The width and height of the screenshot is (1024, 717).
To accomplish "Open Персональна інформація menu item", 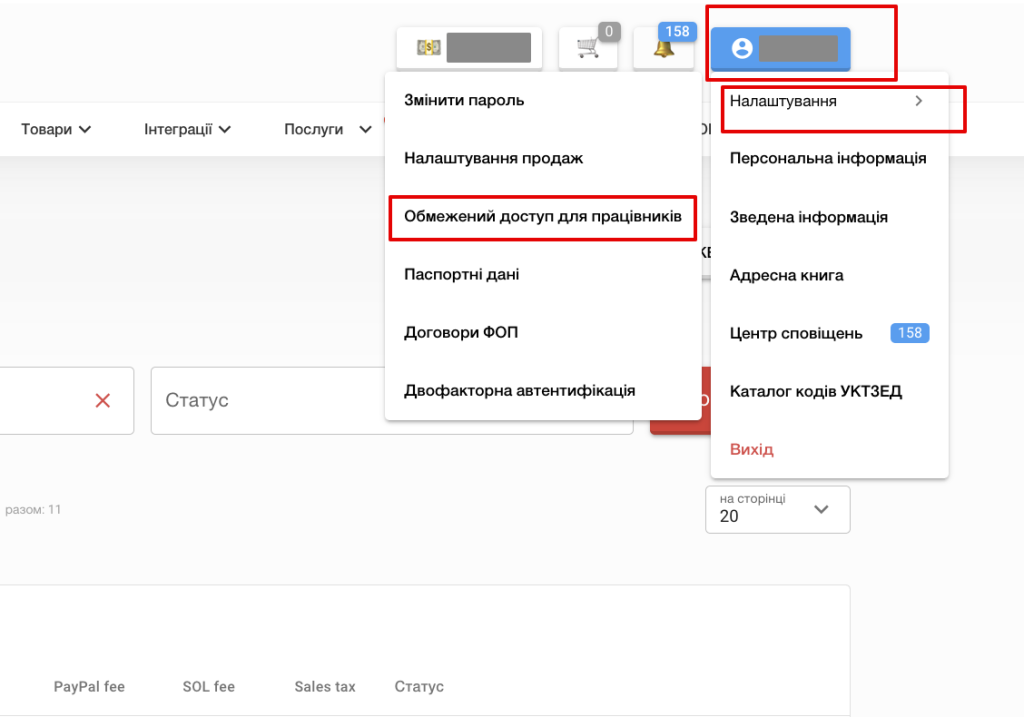I will point(828,158).
